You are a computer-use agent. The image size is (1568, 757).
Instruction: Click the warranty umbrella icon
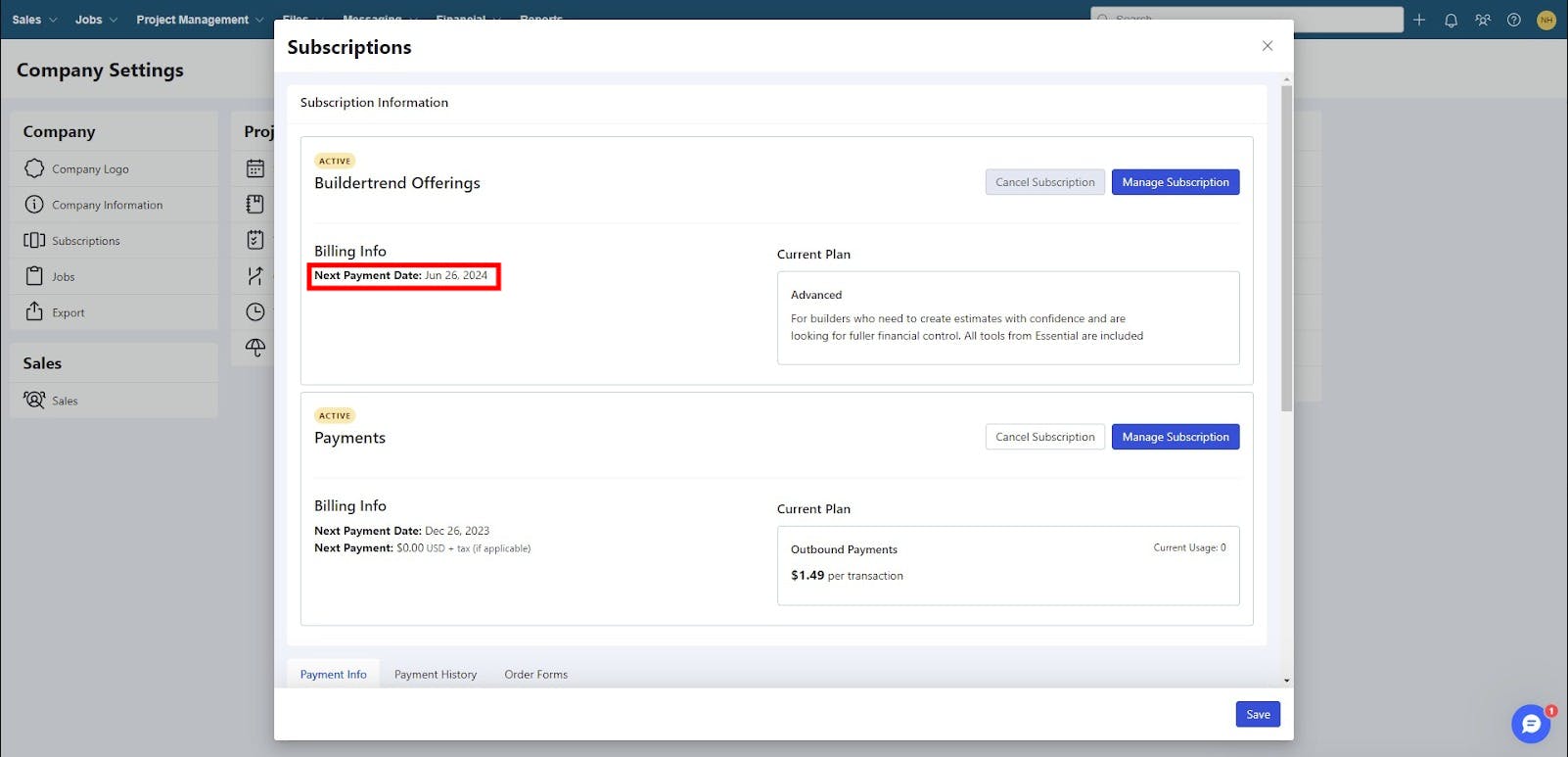pyautogui.click(x=255, y=348)
